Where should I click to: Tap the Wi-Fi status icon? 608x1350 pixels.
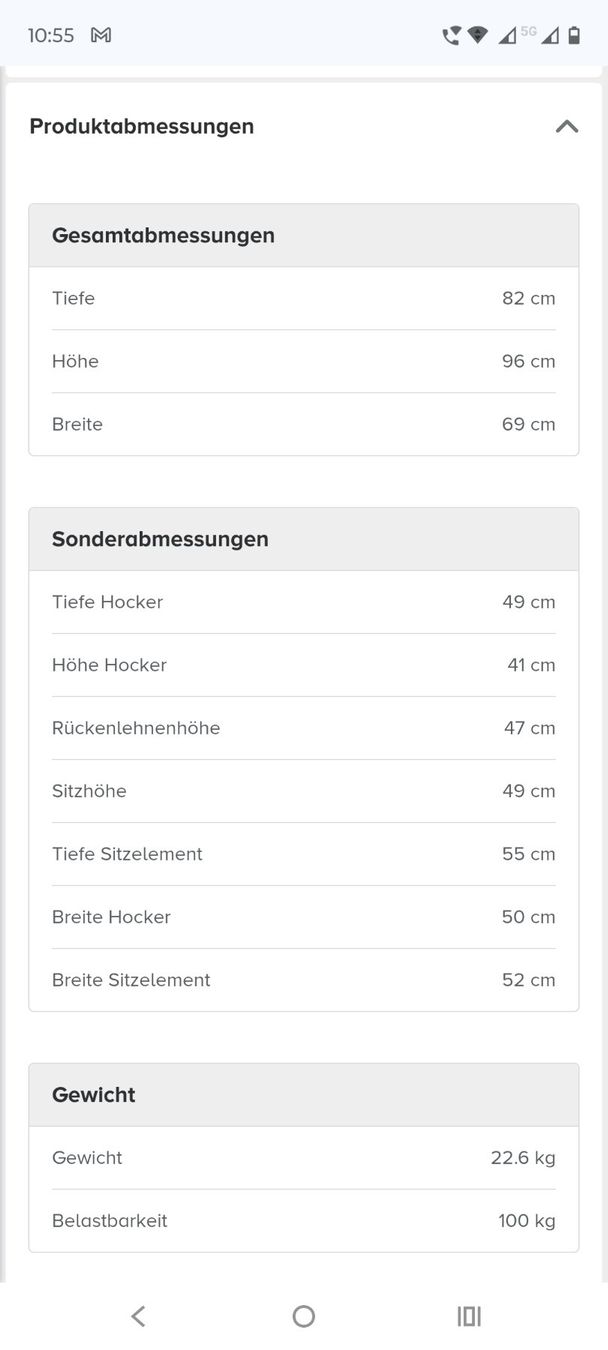click(x=478, y=35)
